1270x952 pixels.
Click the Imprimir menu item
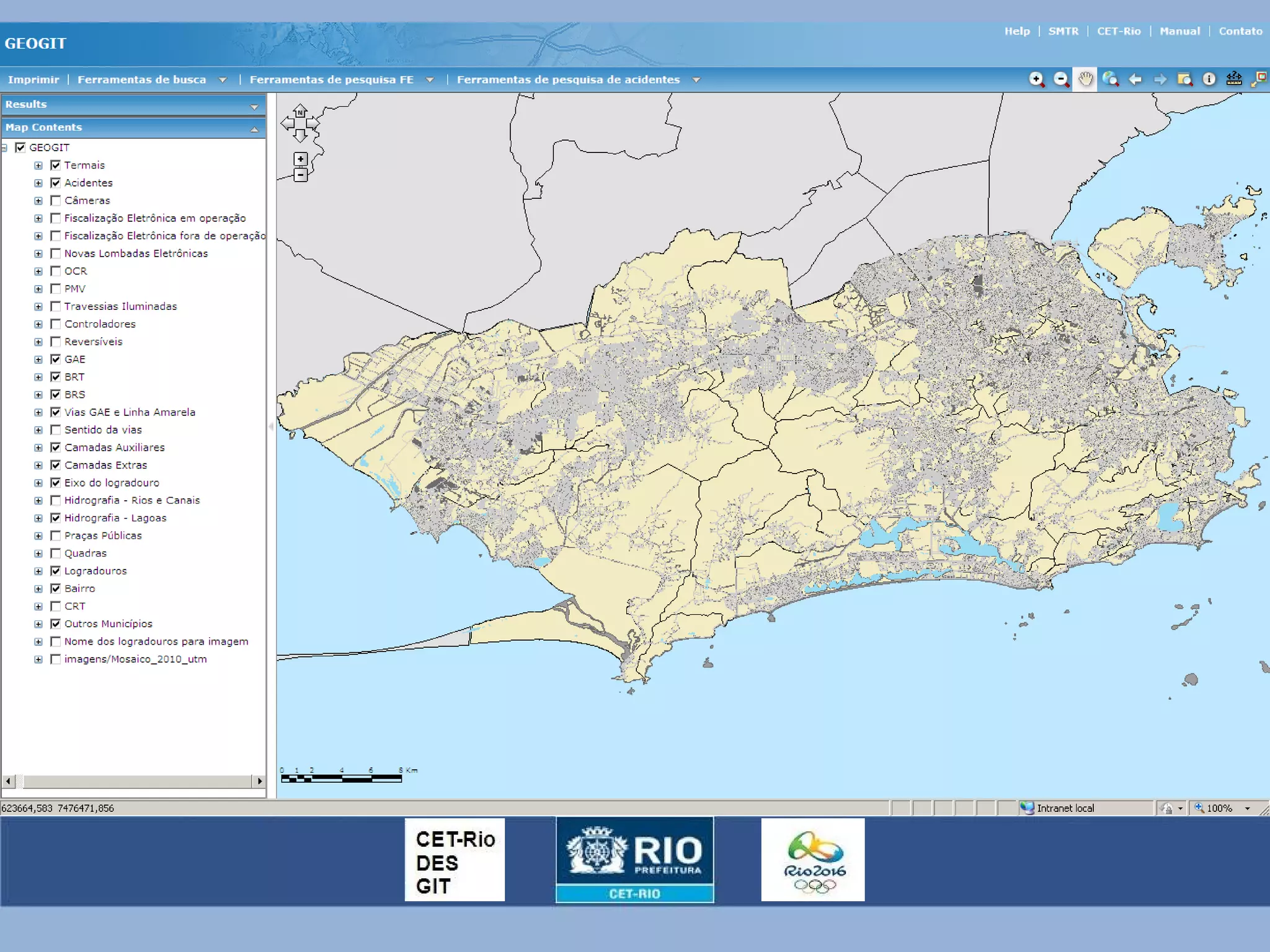(x=33, y=79)
